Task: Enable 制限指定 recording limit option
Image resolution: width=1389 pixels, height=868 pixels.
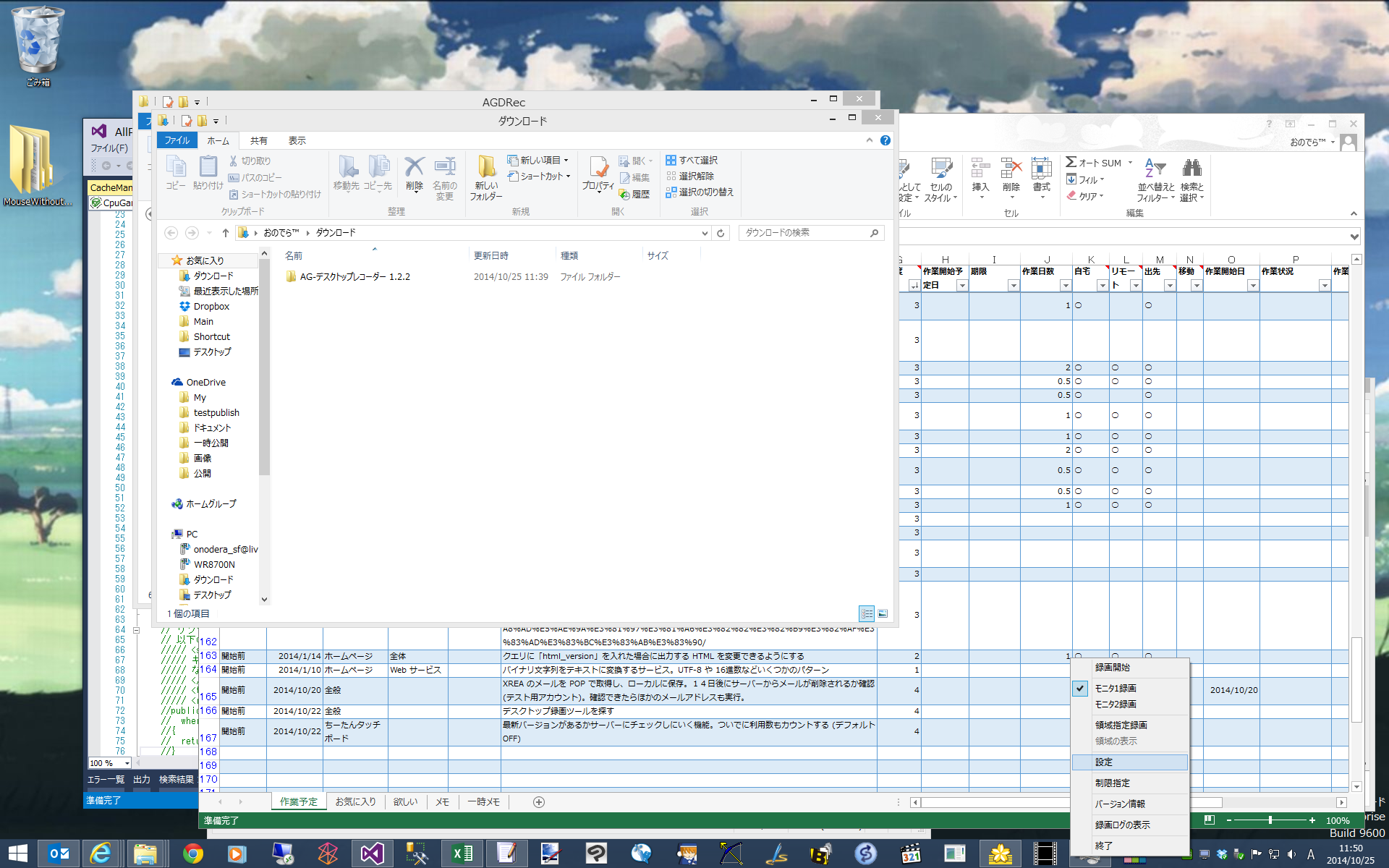Action: click(1111, 782)
